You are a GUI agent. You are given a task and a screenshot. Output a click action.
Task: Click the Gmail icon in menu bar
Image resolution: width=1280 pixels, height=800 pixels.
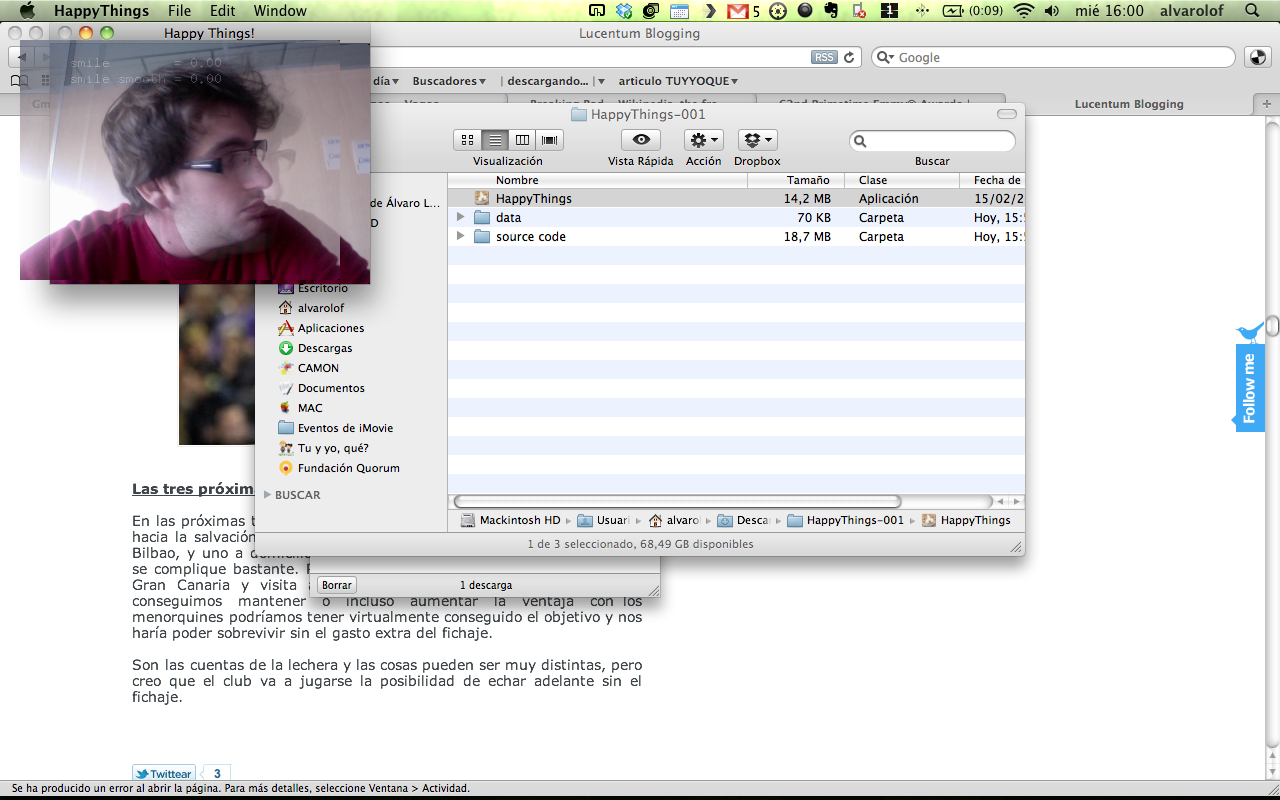tap(738, 11)
